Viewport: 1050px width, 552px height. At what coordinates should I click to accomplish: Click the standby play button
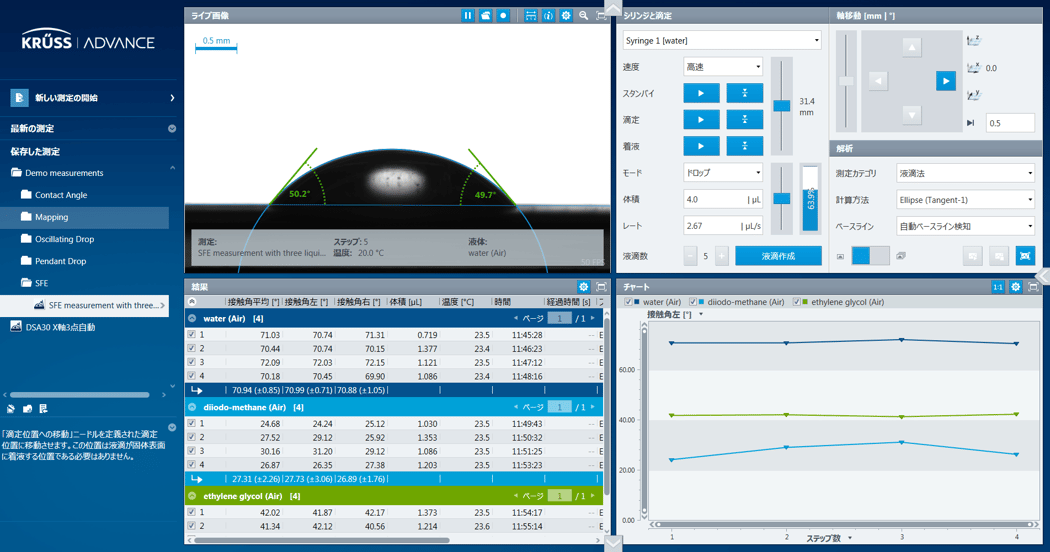(x=701, y=93)
